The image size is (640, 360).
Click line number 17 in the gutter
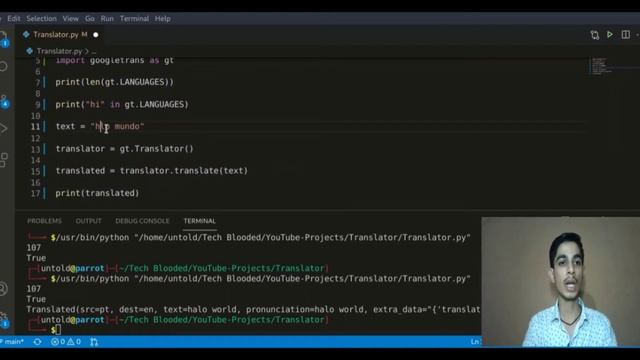(x=36, y=193)
